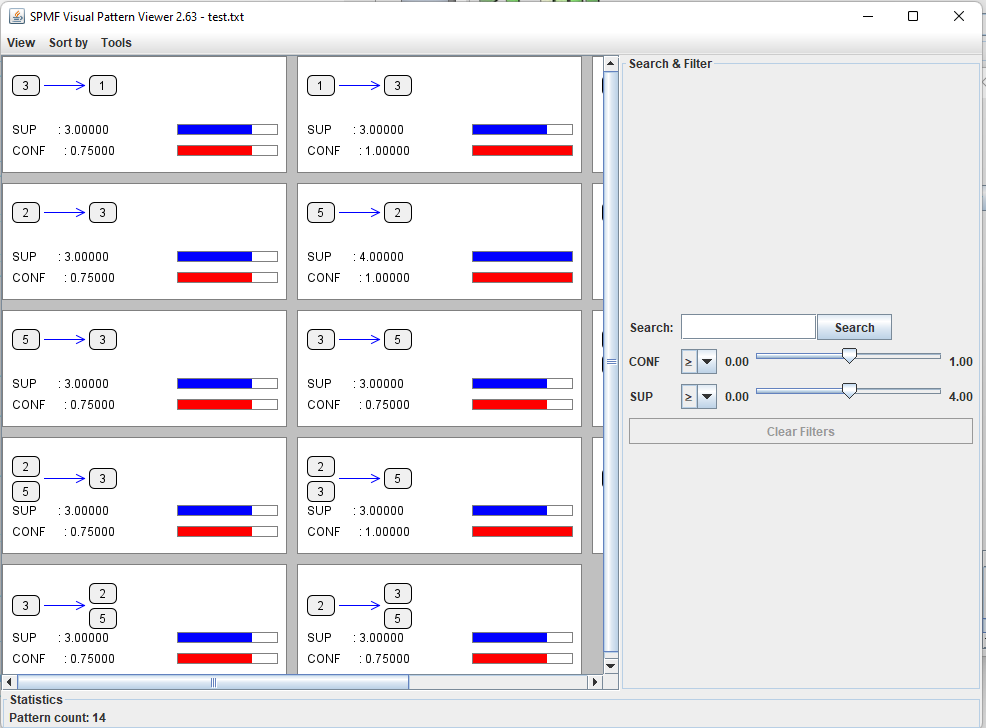
Task: Select the rule card 5 → 2
Action: pyautogui.click(x=439, y=241)
